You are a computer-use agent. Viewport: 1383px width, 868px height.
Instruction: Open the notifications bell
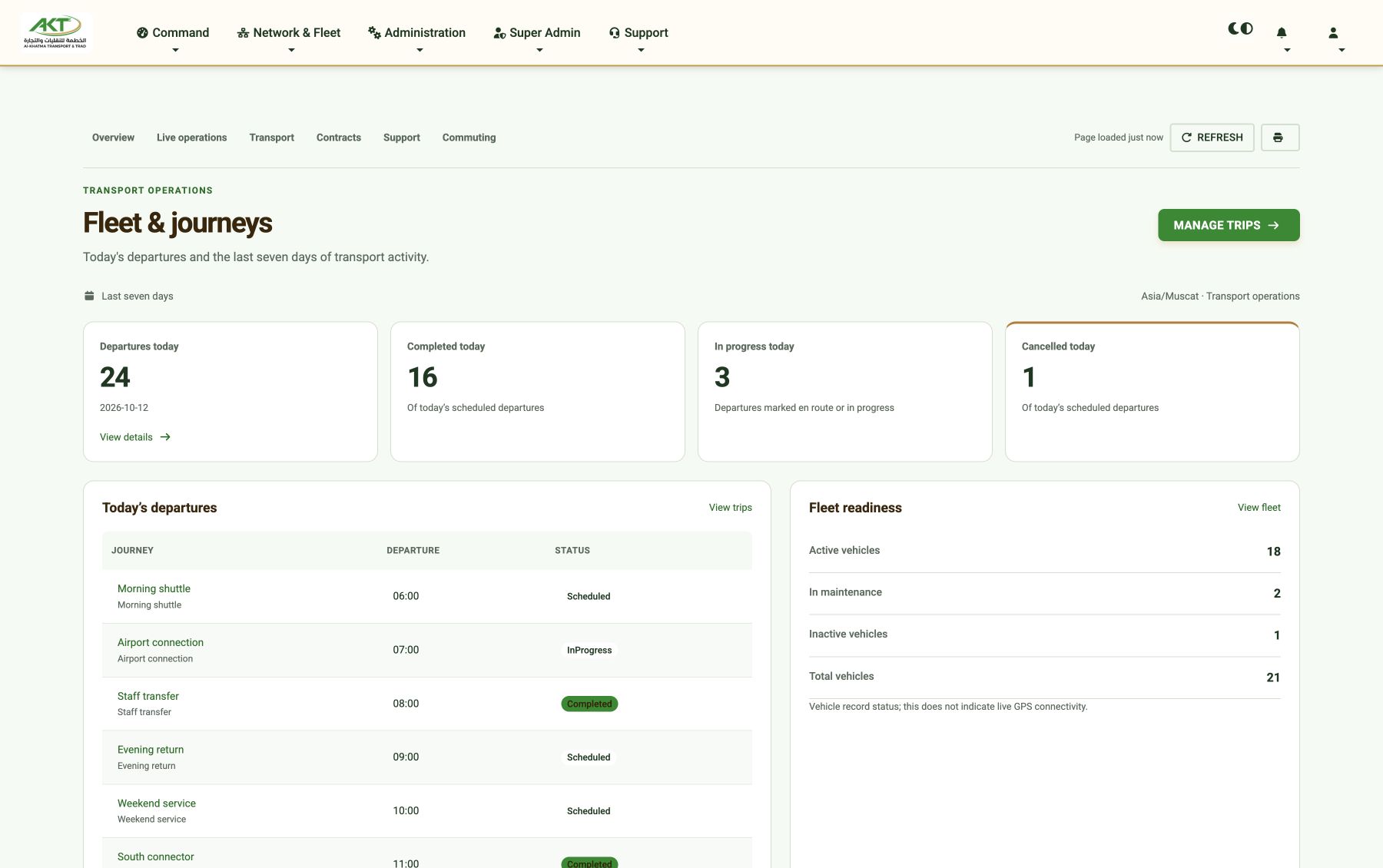point(1282,32)
